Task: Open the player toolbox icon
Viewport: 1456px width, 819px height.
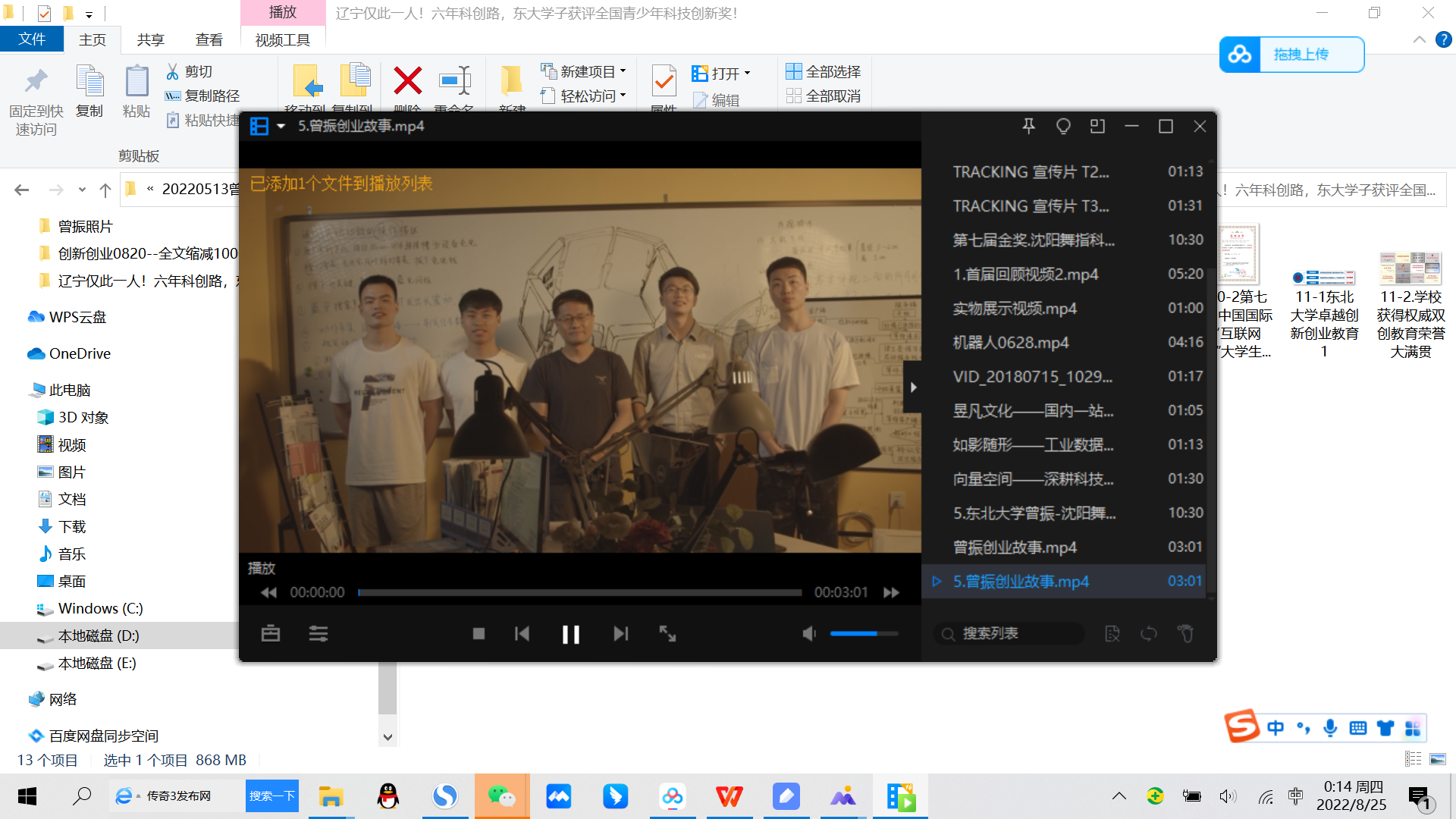Action: pyautogui.click(x=271, y=634)
